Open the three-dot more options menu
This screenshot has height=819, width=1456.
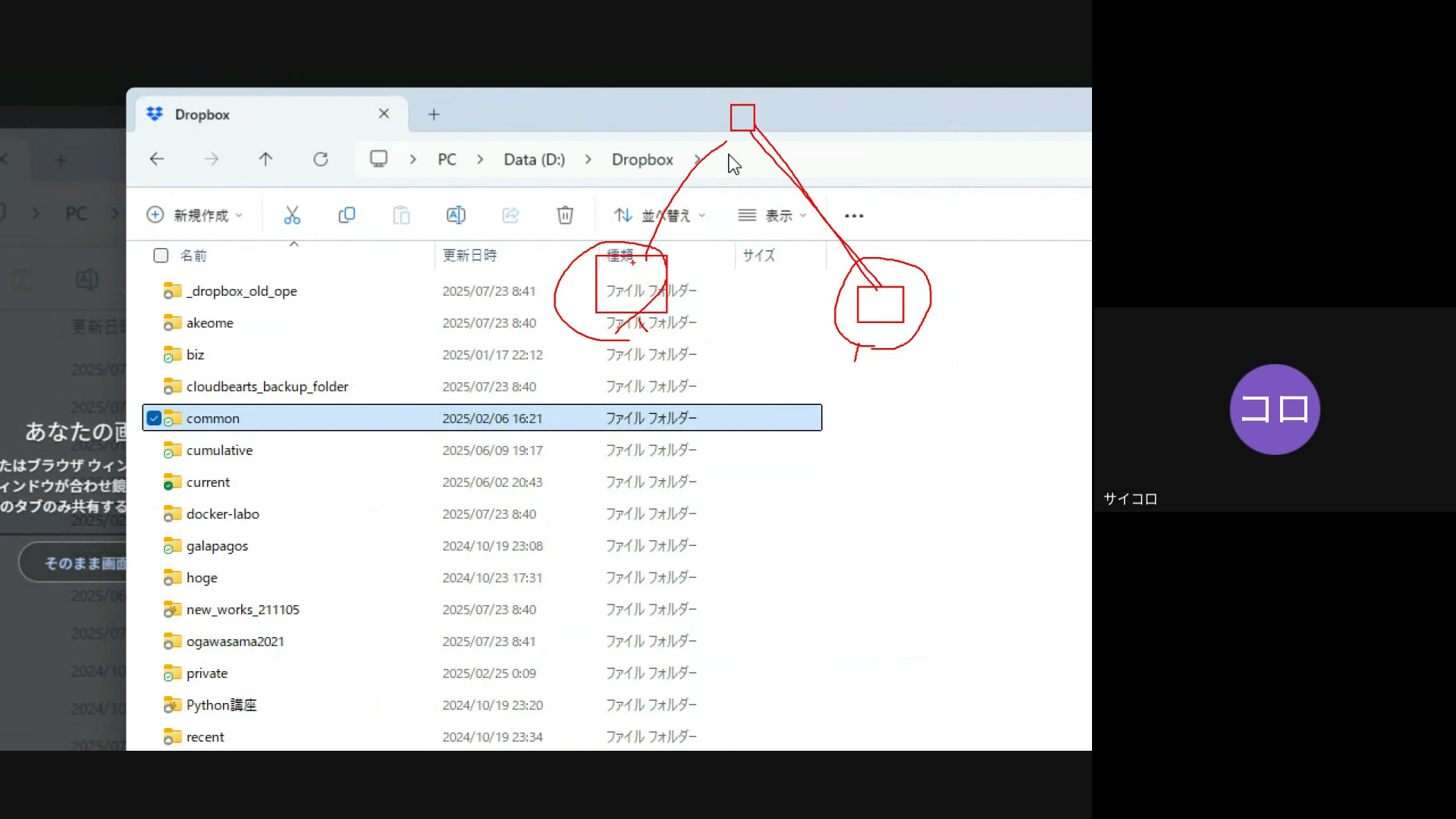[854, 216]
